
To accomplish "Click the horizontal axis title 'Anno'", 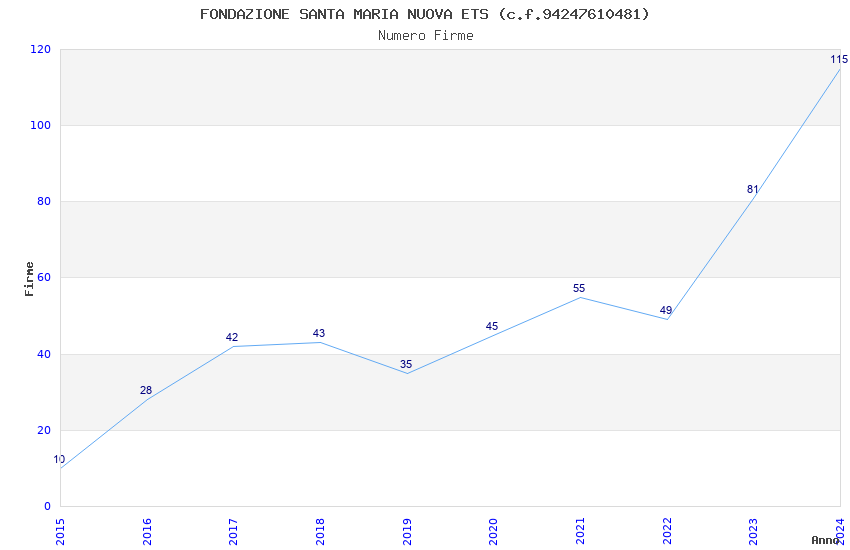I will click(x=825, y=540).
